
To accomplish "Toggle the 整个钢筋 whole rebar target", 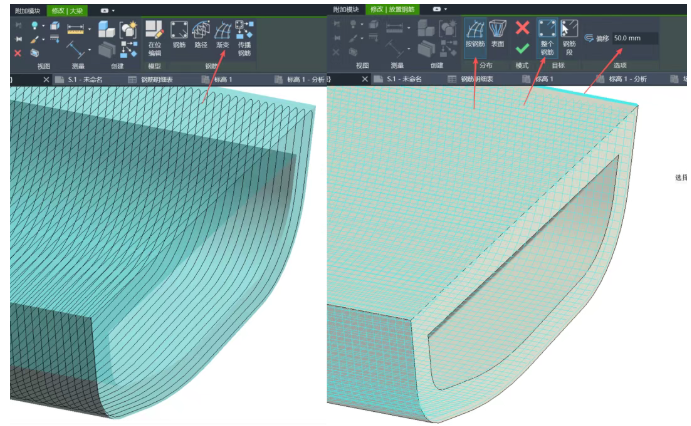I will 547,38.
